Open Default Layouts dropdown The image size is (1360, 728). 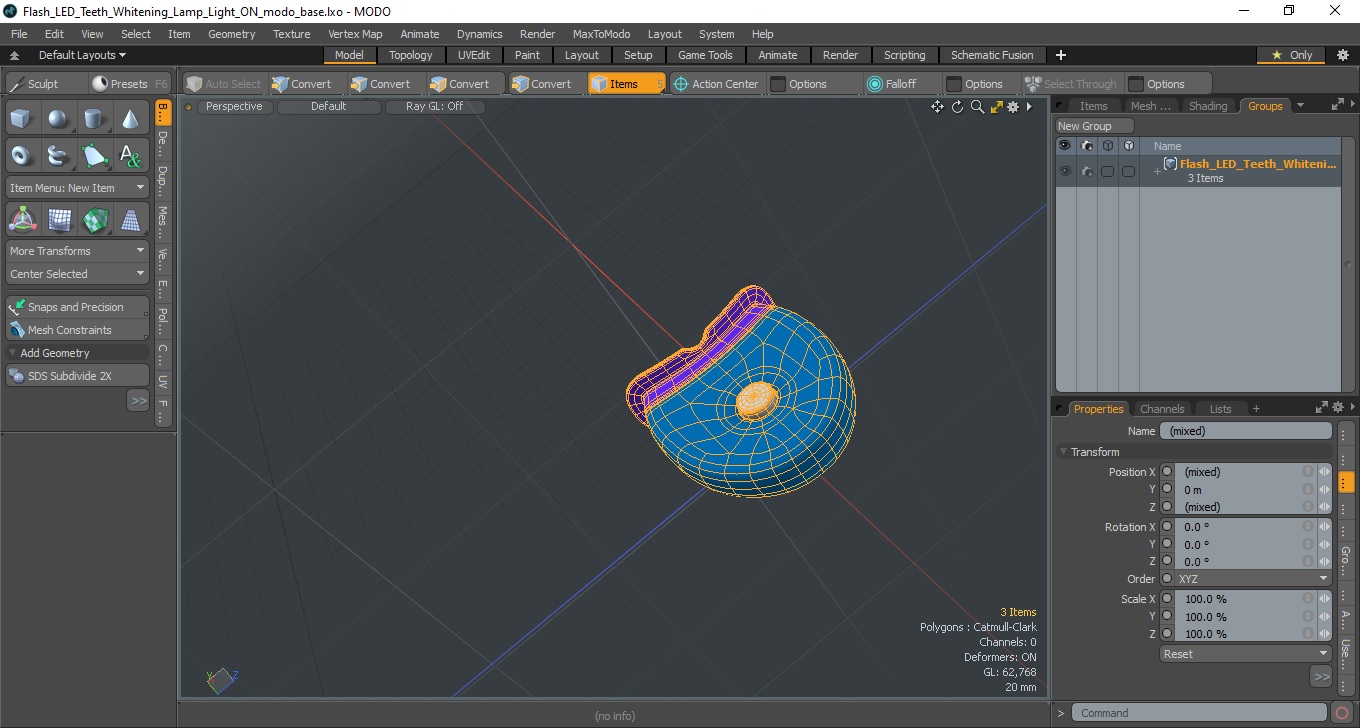point(83,55)
